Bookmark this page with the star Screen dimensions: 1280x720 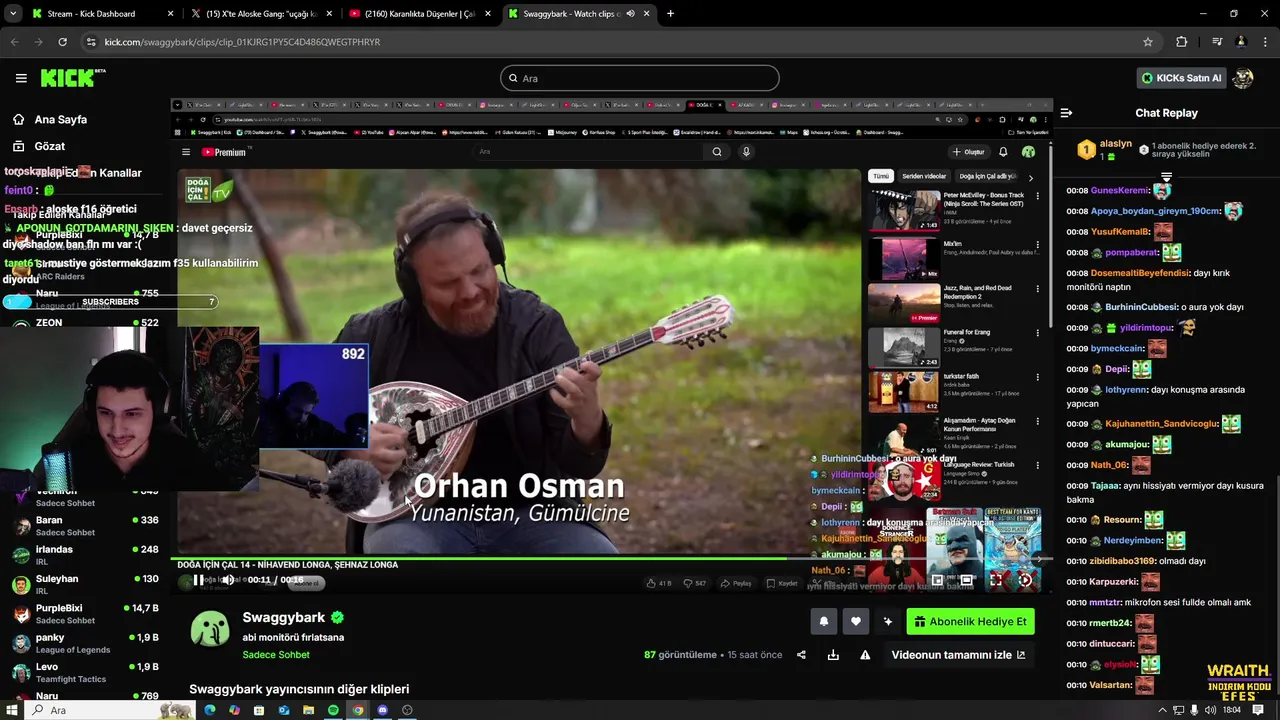1148,42
